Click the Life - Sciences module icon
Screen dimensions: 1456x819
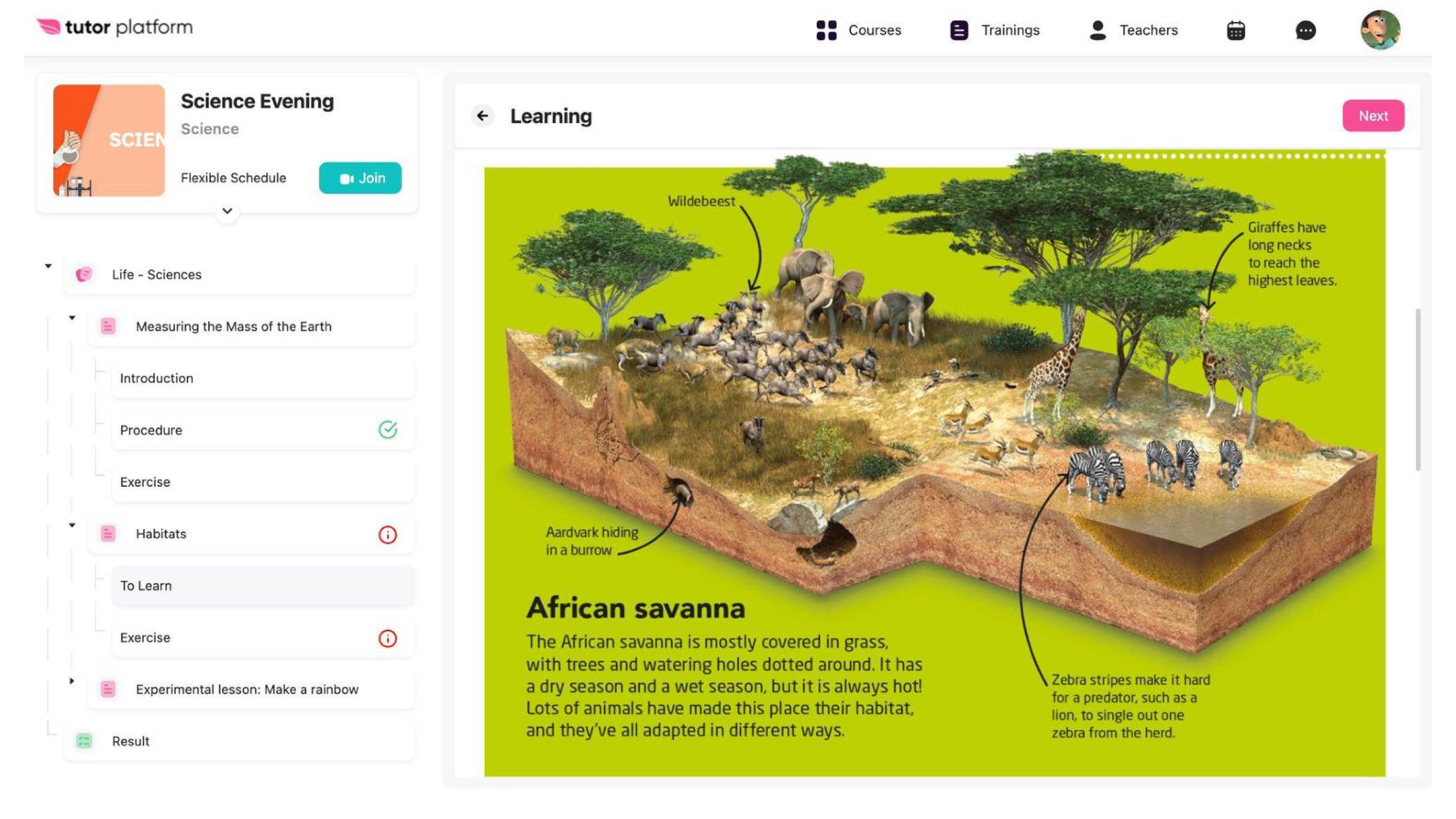83,275
